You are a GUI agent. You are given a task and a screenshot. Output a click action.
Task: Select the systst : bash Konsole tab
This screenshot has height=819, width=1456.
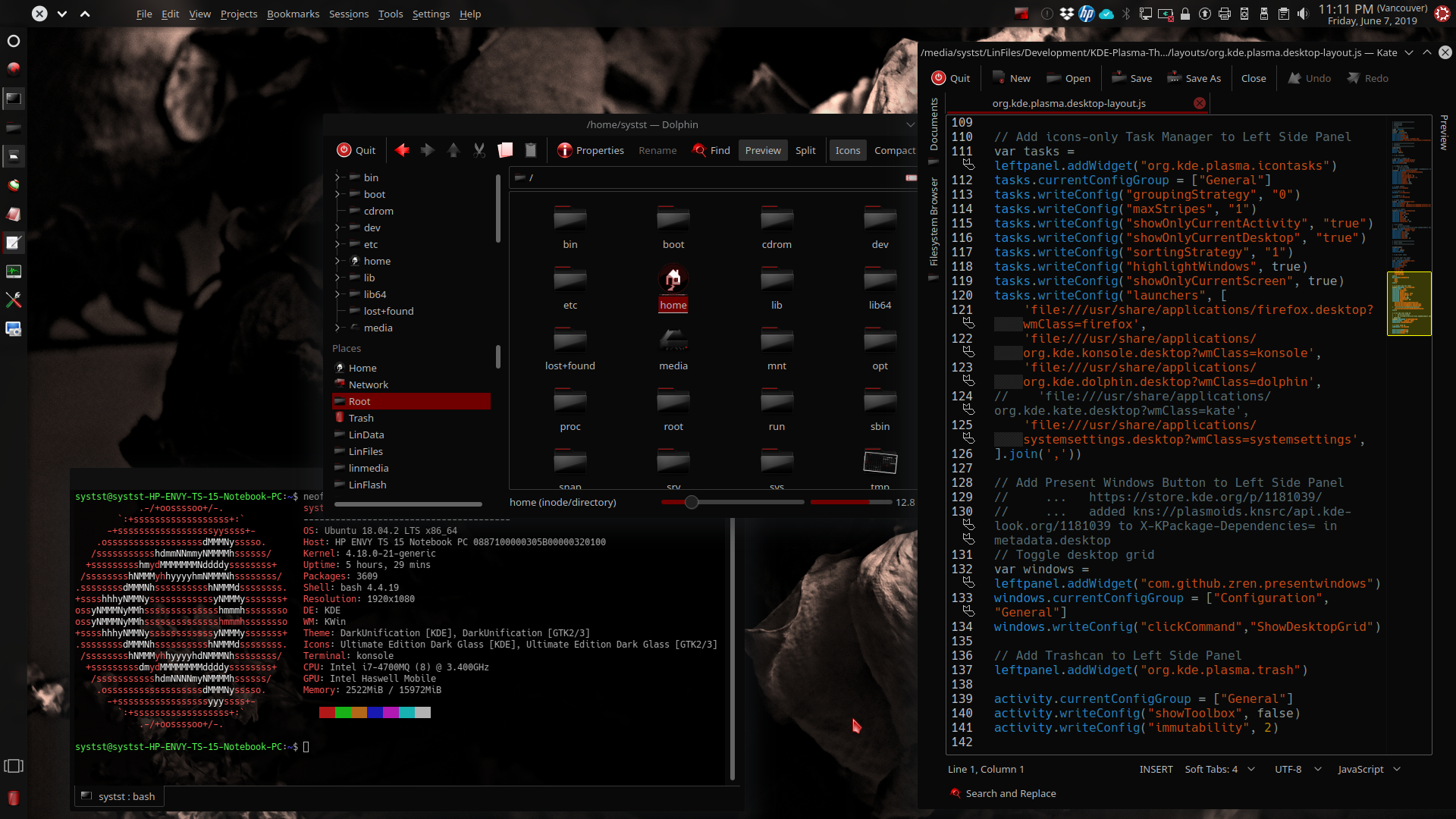pyautogui.click(x=119, y=796)
